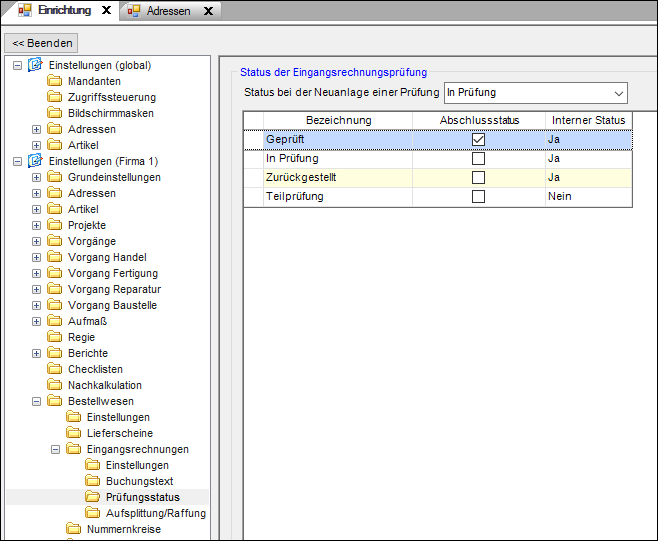Select Artikel under Einstellungen (Firma 1)
Image resolution: width=658 pixels, height=541 pixels.
[83, 209]
